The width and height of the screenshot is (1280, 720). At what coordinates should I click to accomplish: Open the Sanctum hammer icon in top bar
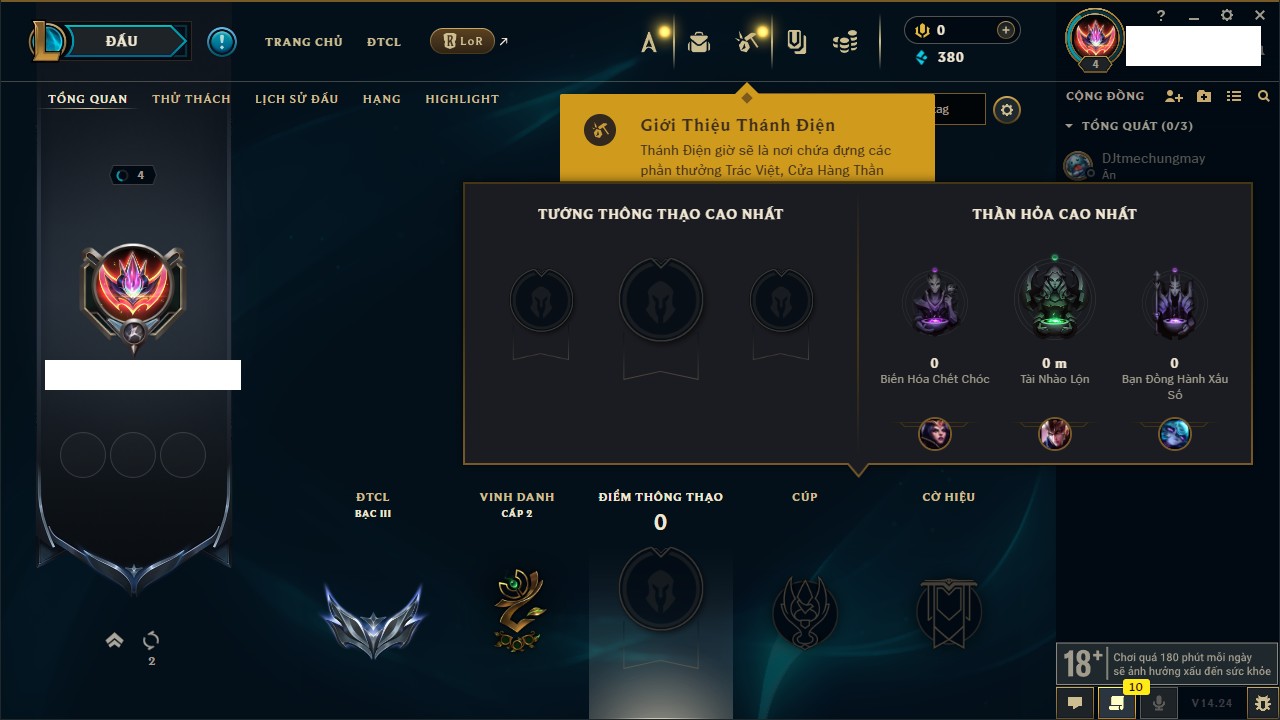pos(746,42)
